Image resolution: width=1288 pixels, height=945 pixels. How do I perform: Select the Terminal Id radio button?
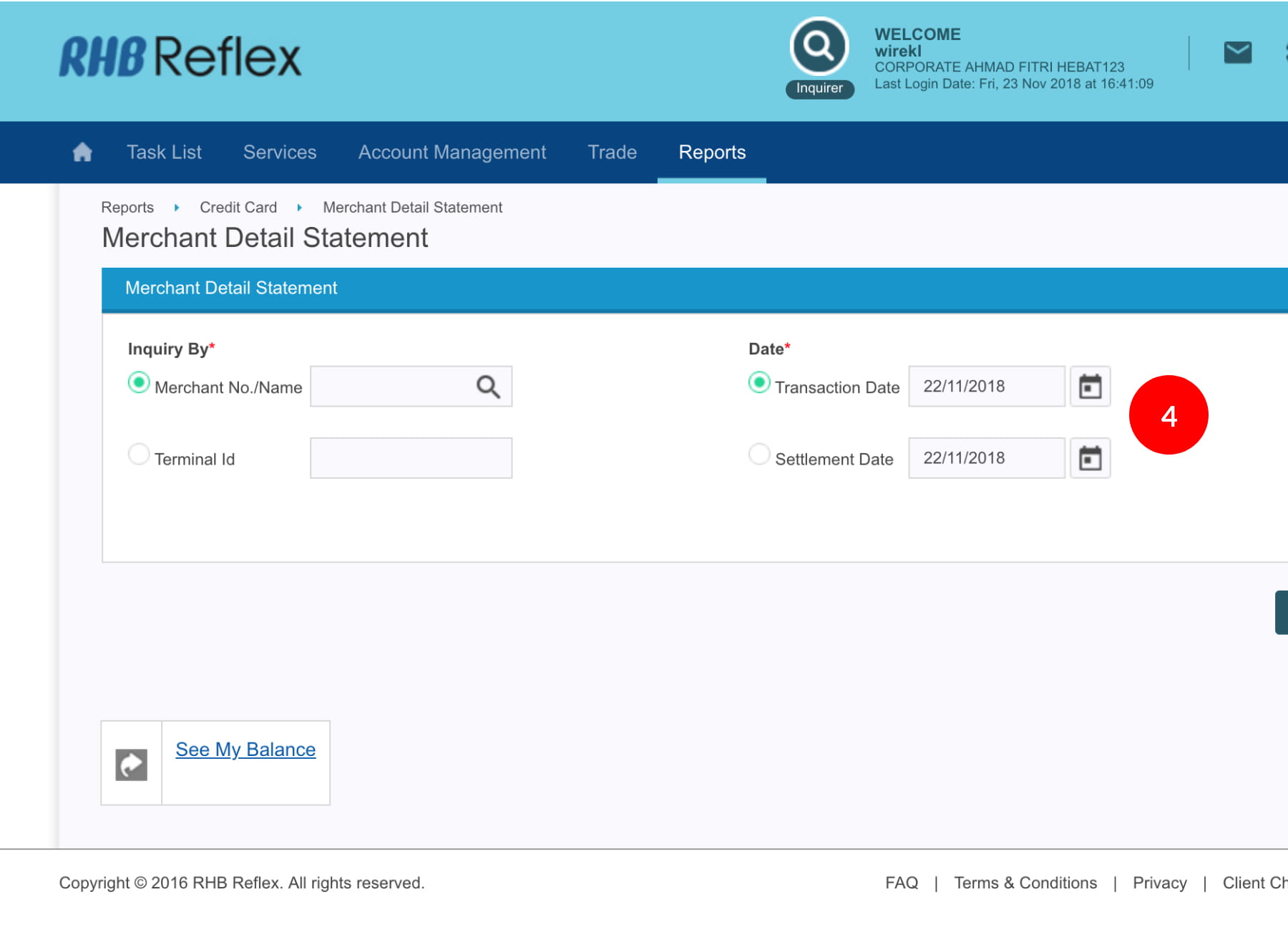pyautogui.click(x=139, y=454)
